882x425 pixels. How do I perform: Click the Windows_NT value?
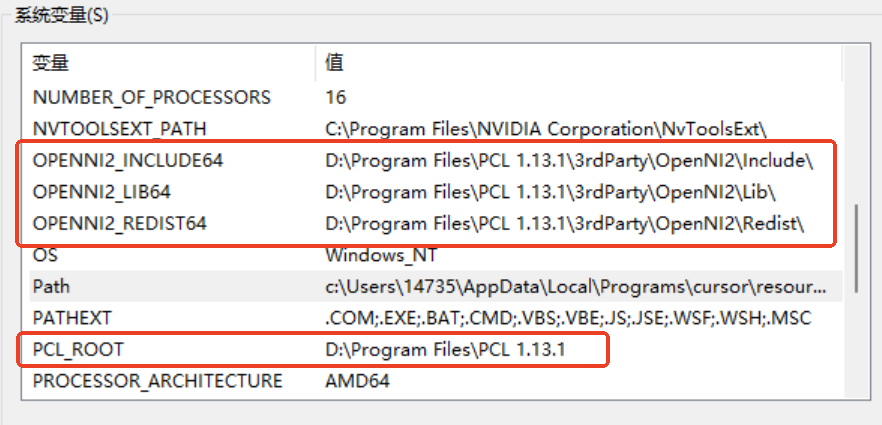pyautogui.click(x=381, y=255)
